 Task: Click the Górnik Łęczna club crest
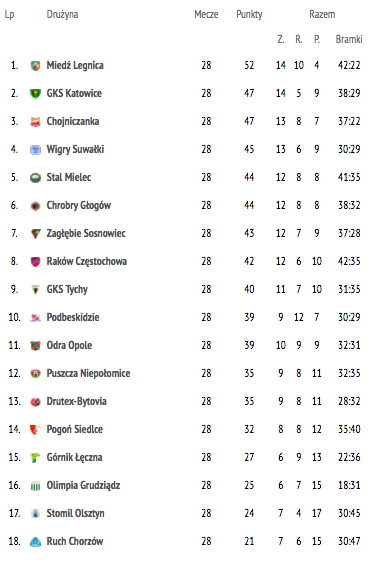35,457
